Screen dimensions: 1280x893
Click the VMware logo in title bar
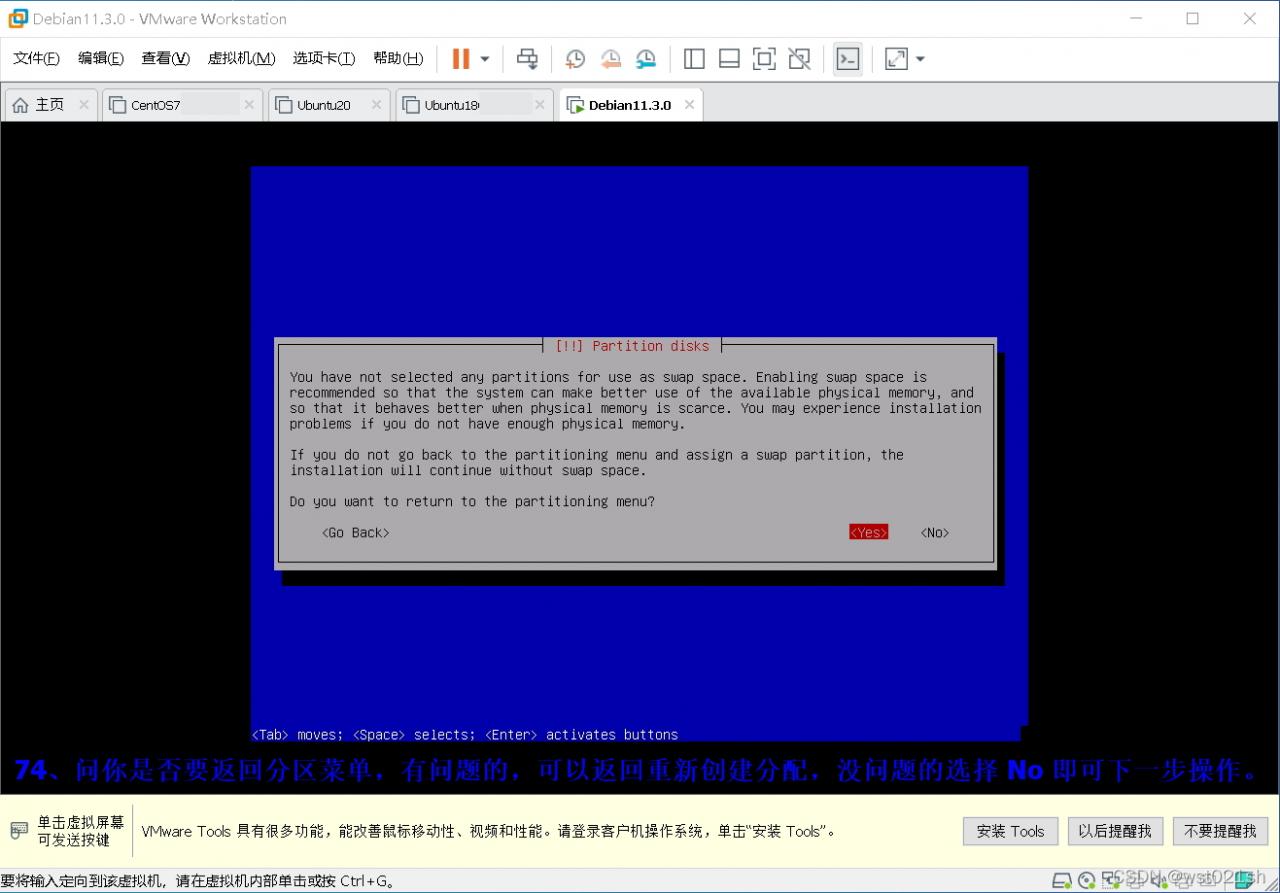coord(17,18)
